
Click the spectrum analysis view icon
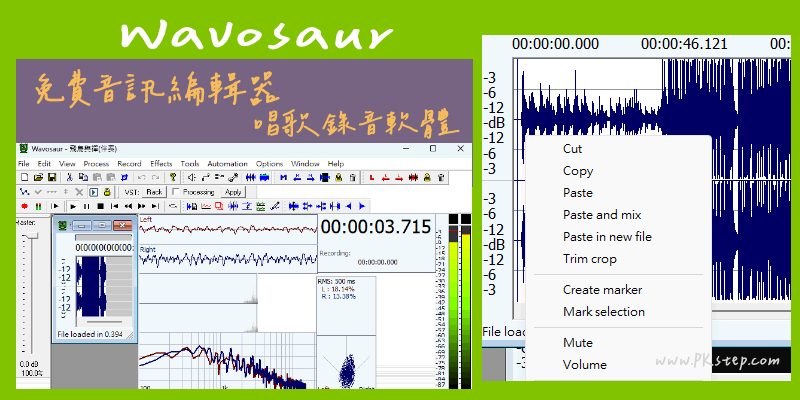pos(207,206)
